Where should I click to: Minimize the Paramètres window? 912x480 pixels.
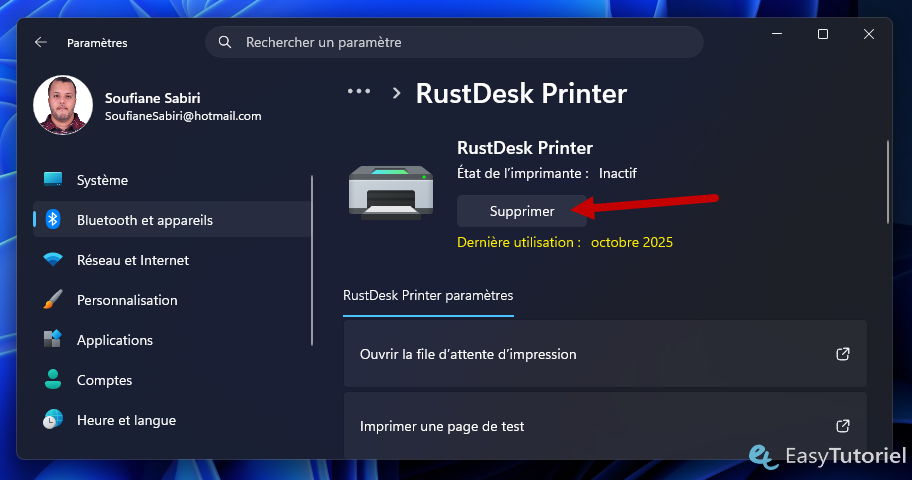point(776,34)
